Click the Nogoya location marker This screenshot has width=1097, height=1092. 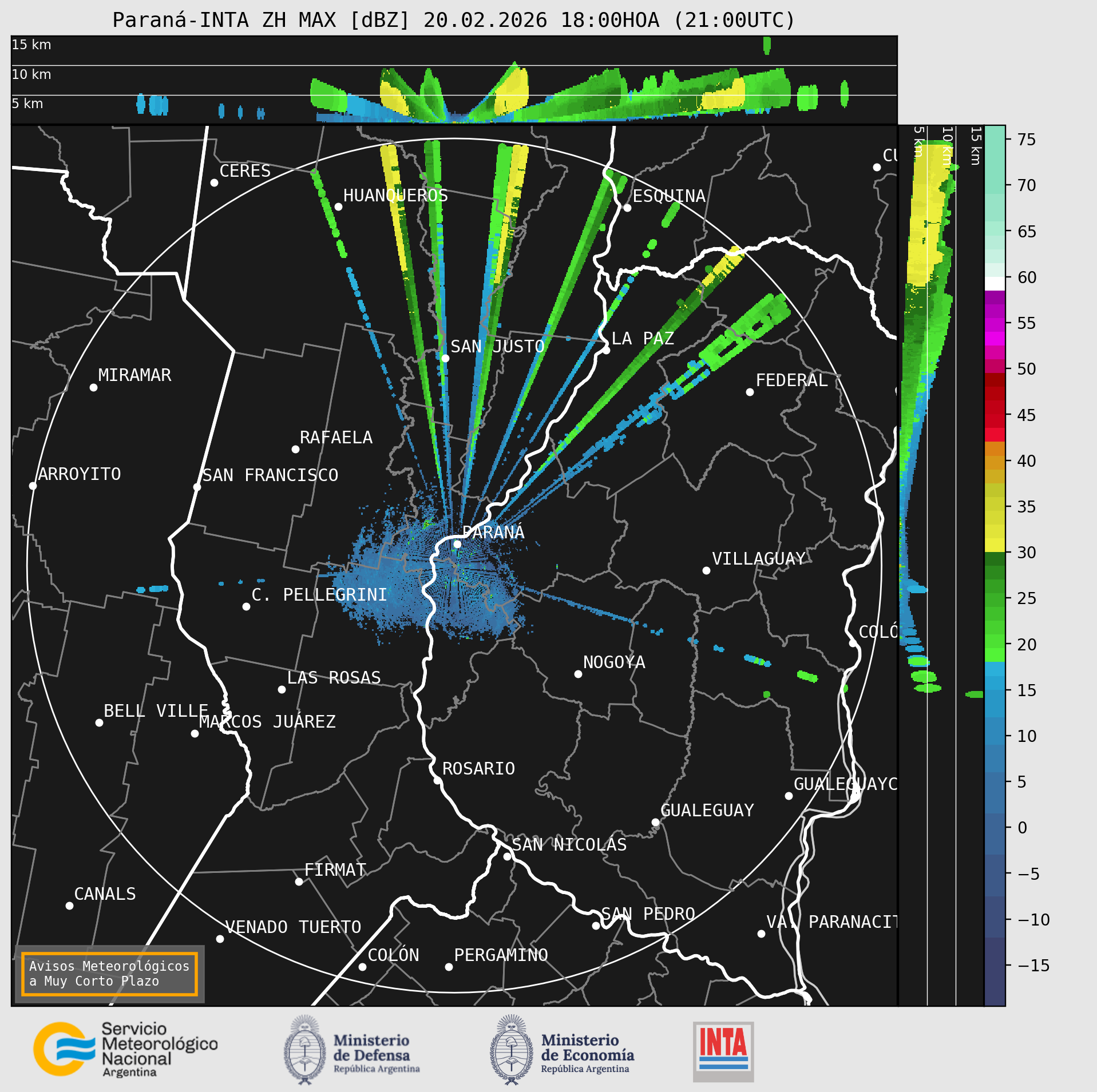(578, 674)
